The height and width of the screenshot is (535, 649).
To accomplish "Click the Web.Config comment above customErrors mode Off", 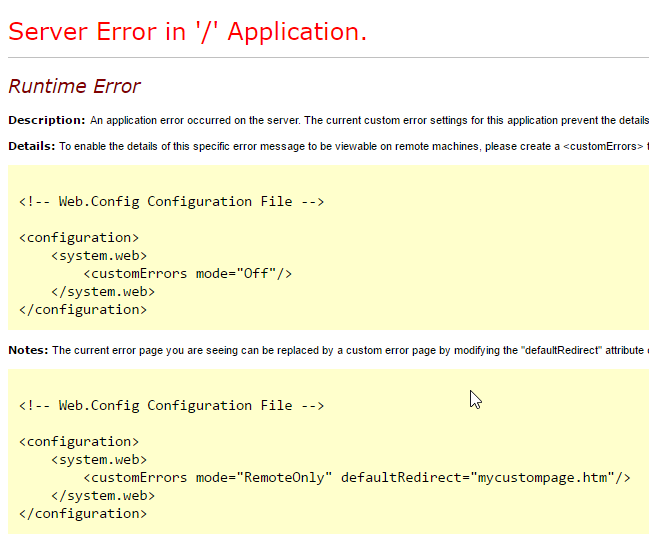I will tap(171, 201).
